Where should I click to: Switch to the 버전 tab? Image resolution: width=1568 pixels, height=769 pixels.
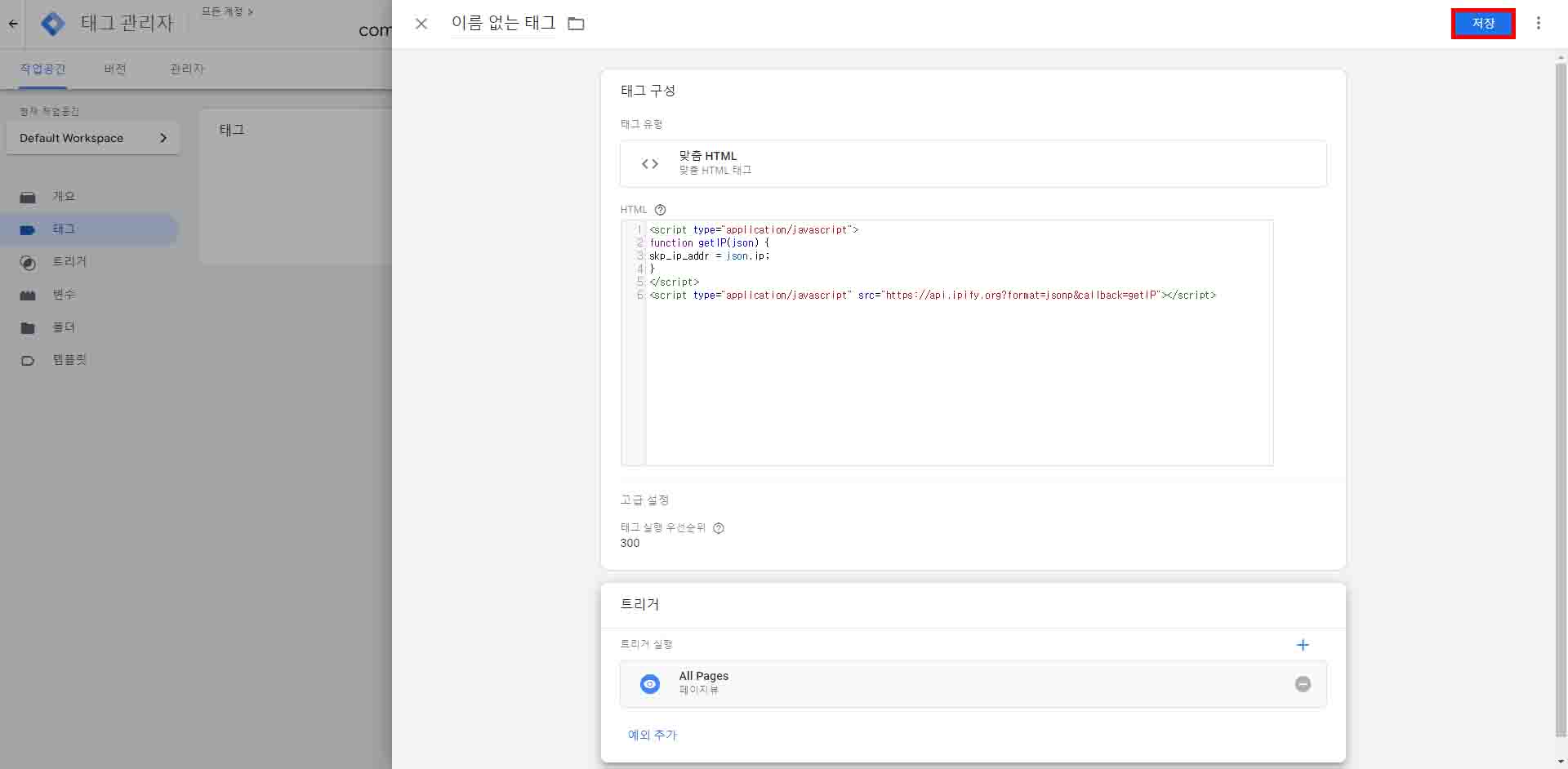[115, 69]
